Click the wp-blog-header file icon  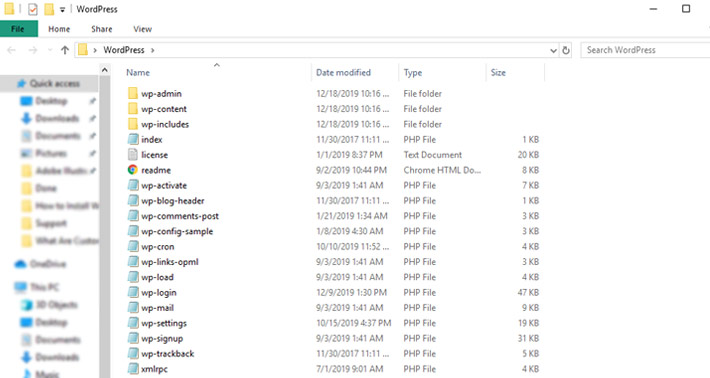pyautogui.click(x=133, y=201)
